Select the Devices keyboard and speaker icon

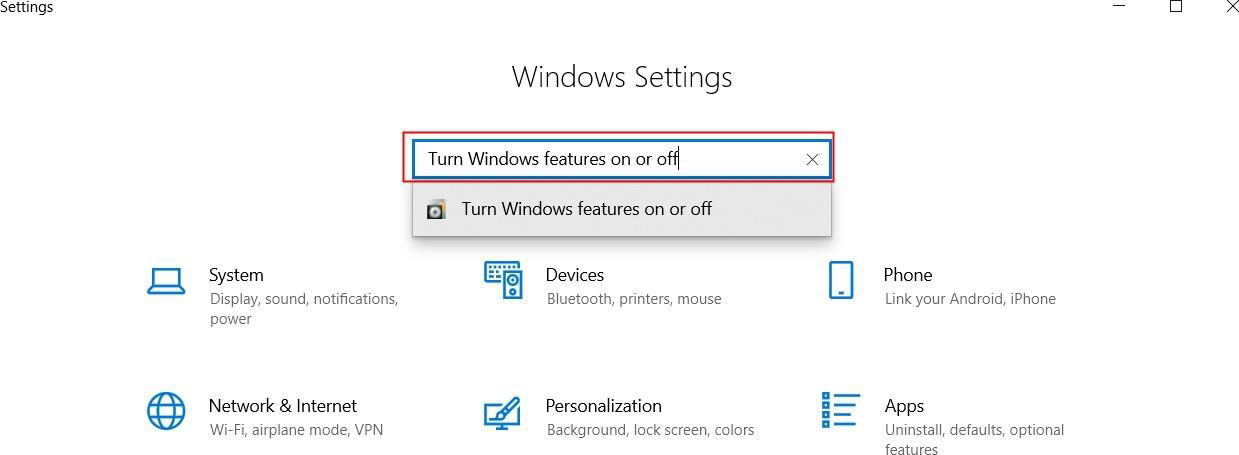pos(503,280)
